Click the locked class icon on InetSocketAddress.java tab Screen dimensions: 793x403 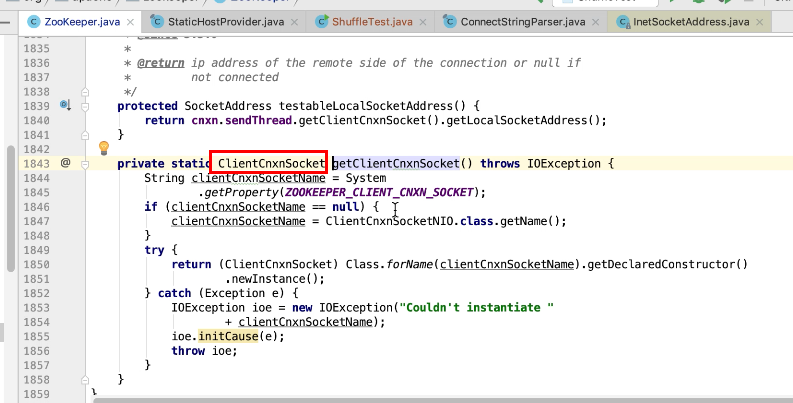coord(624,22)
